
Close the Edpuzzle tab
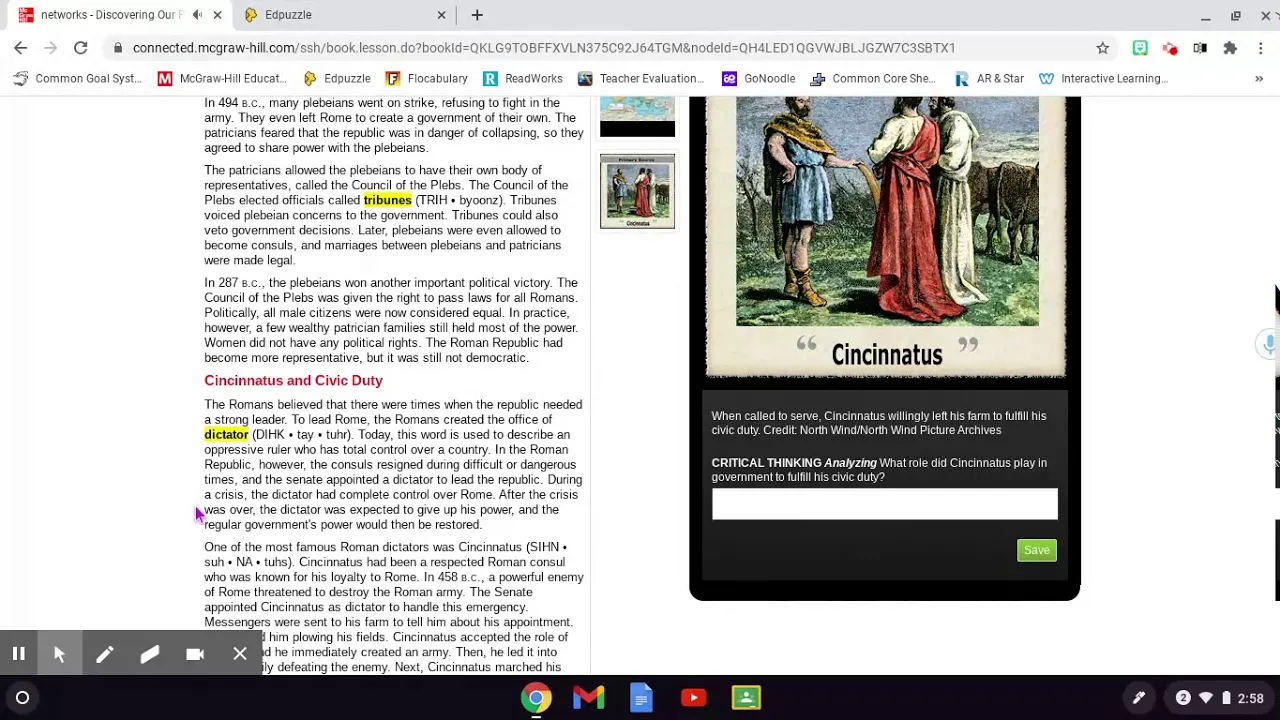441,15
